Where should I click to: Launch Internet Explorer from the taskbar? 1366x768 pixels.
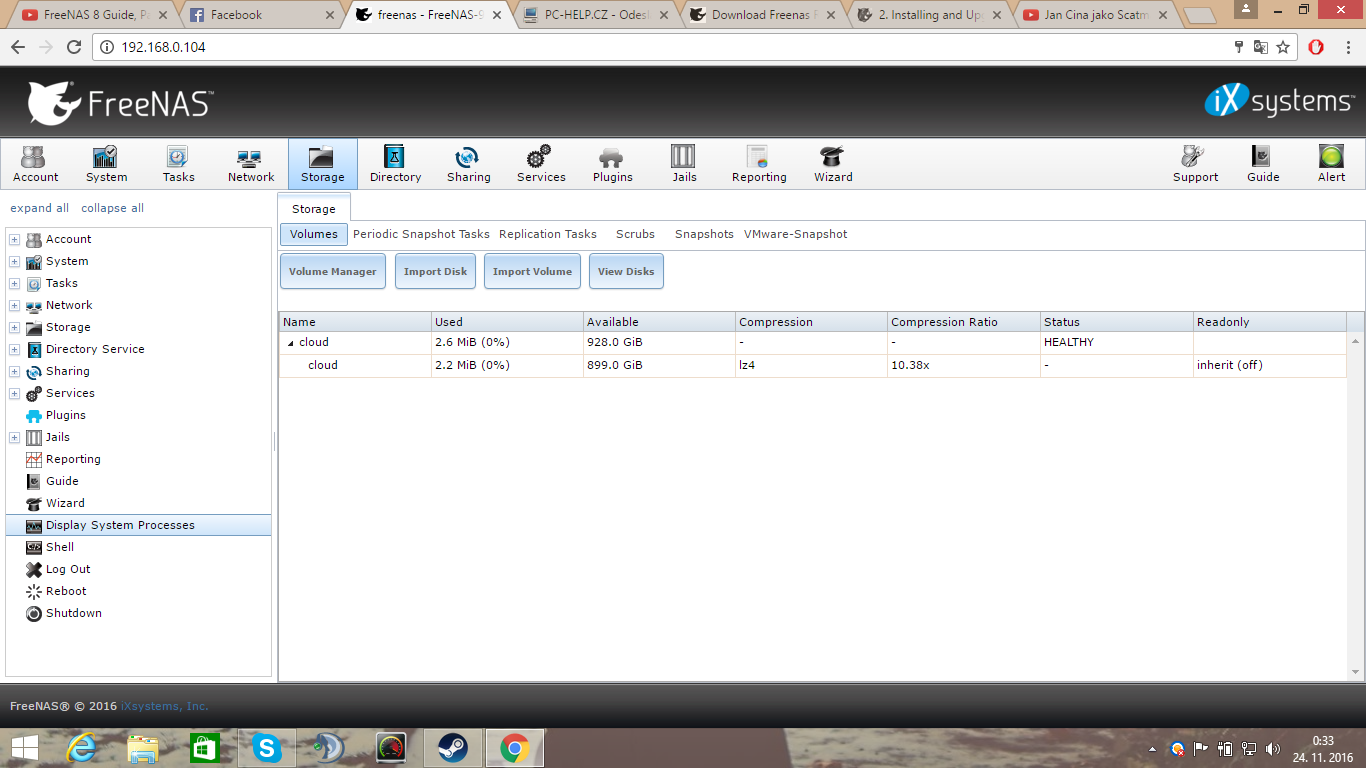(x=82, y=748)
